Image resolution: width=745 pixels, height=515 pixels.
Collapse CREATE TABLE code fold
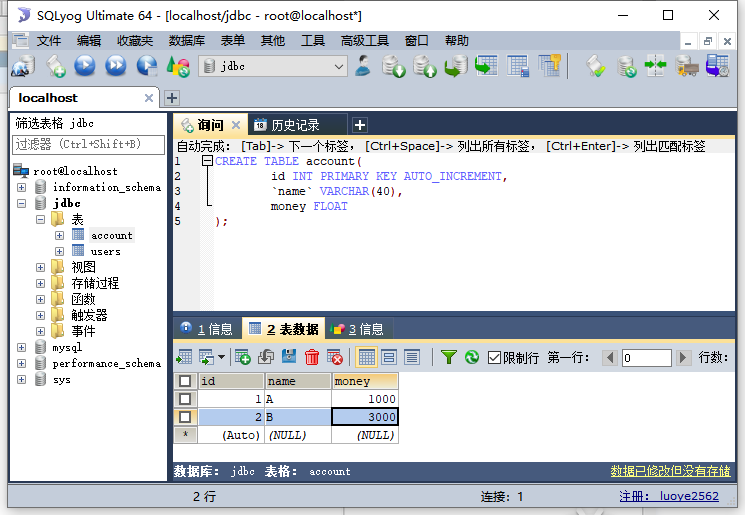tap(207, 161)
